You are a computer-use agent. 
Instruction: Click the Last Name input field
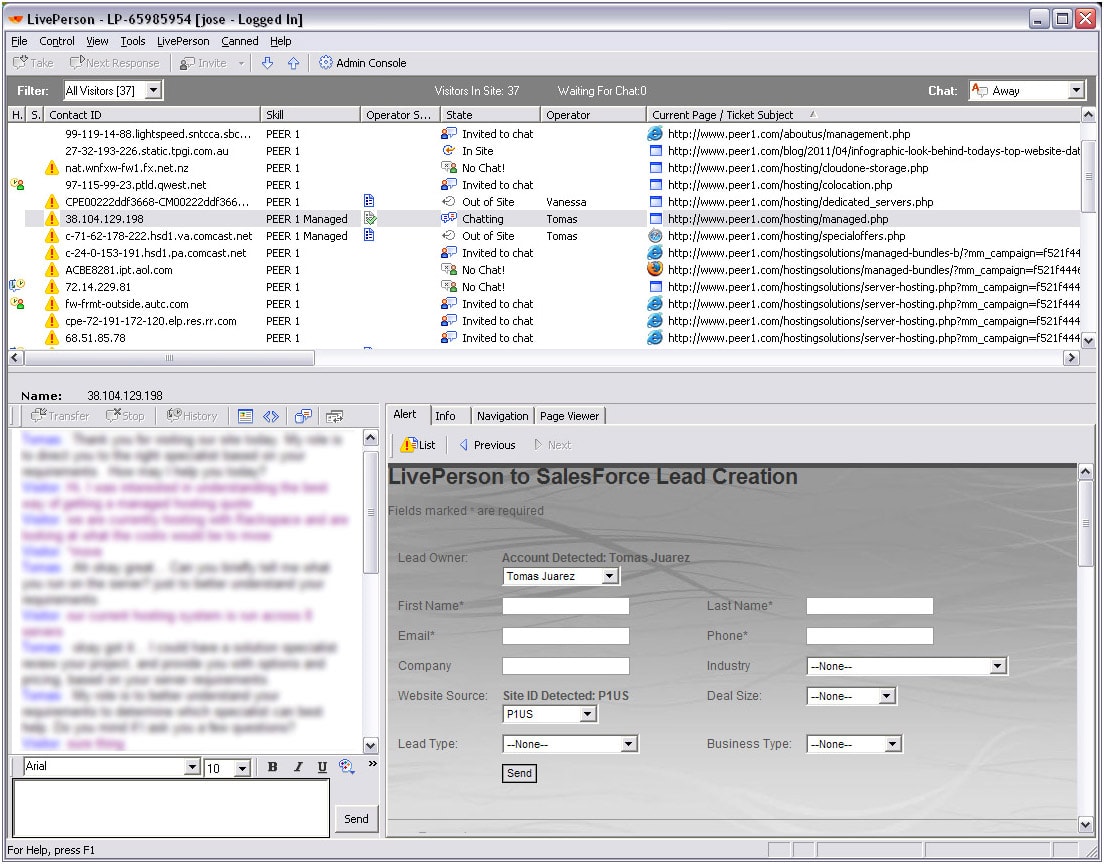pyautogui.click(x=870, y=606)
